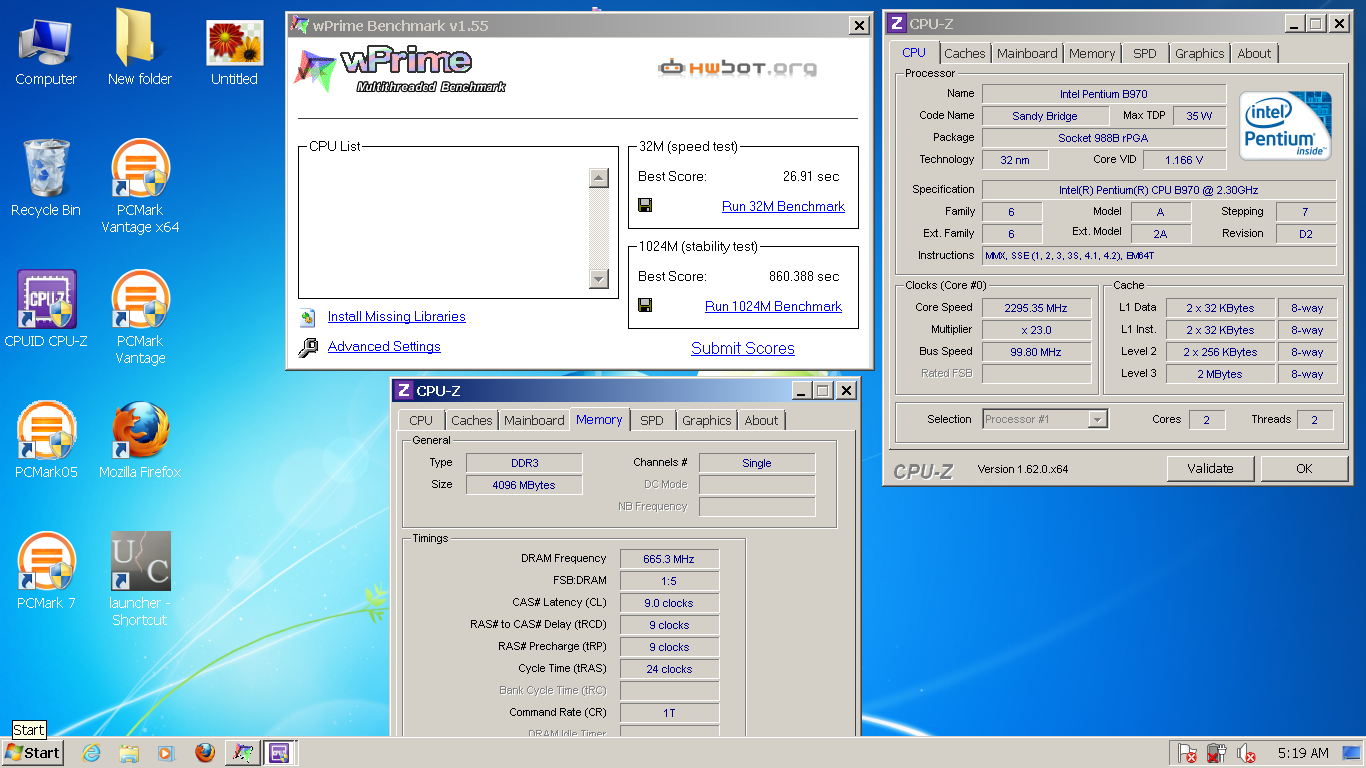Open the New folder desktop icon
This screenshot has width=1366, height=768.
[140, 48]
